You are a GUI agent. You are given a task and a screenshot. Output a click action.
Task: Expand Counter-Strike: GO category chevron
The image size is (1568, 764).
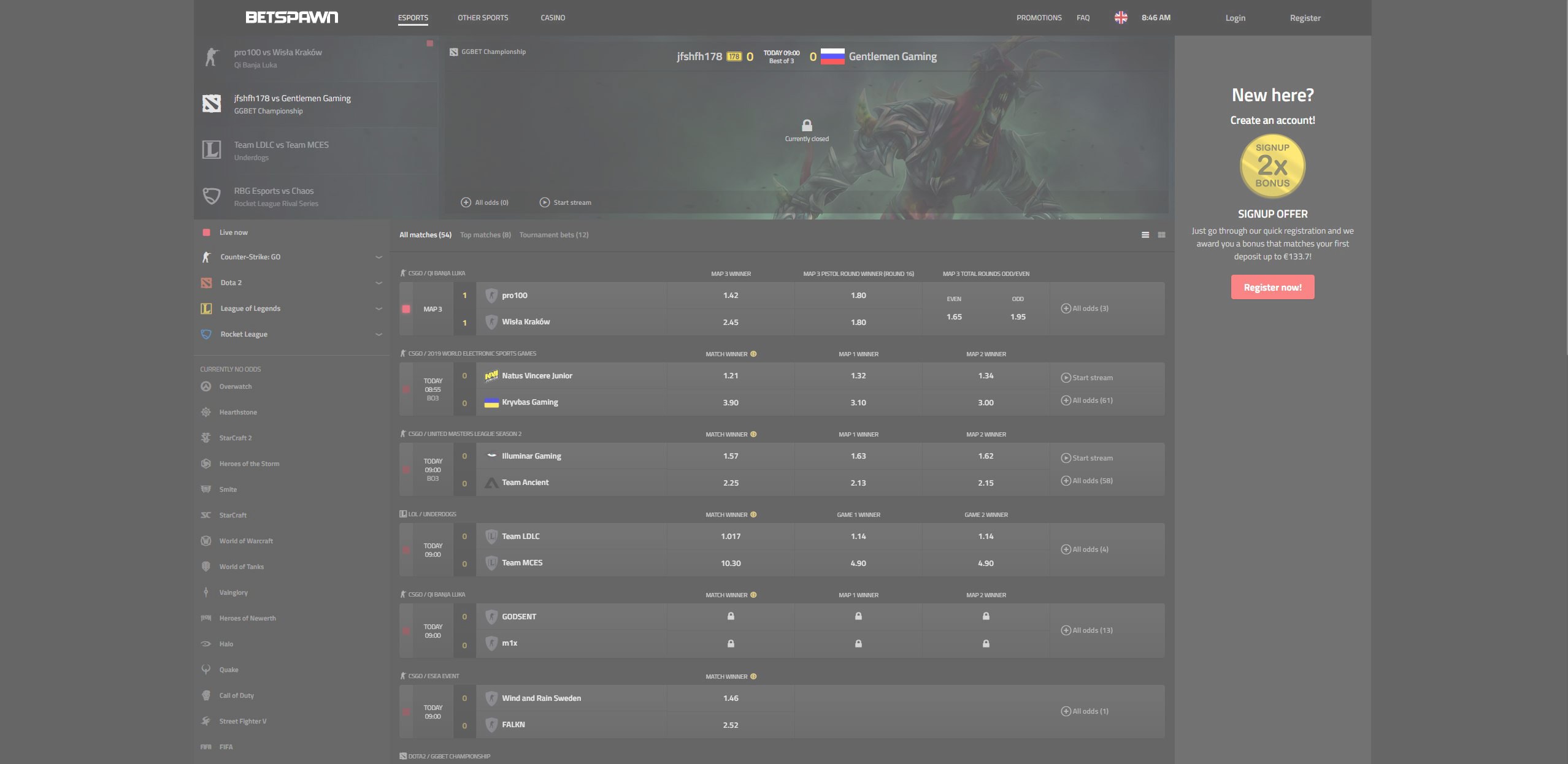tap(379, 257)
